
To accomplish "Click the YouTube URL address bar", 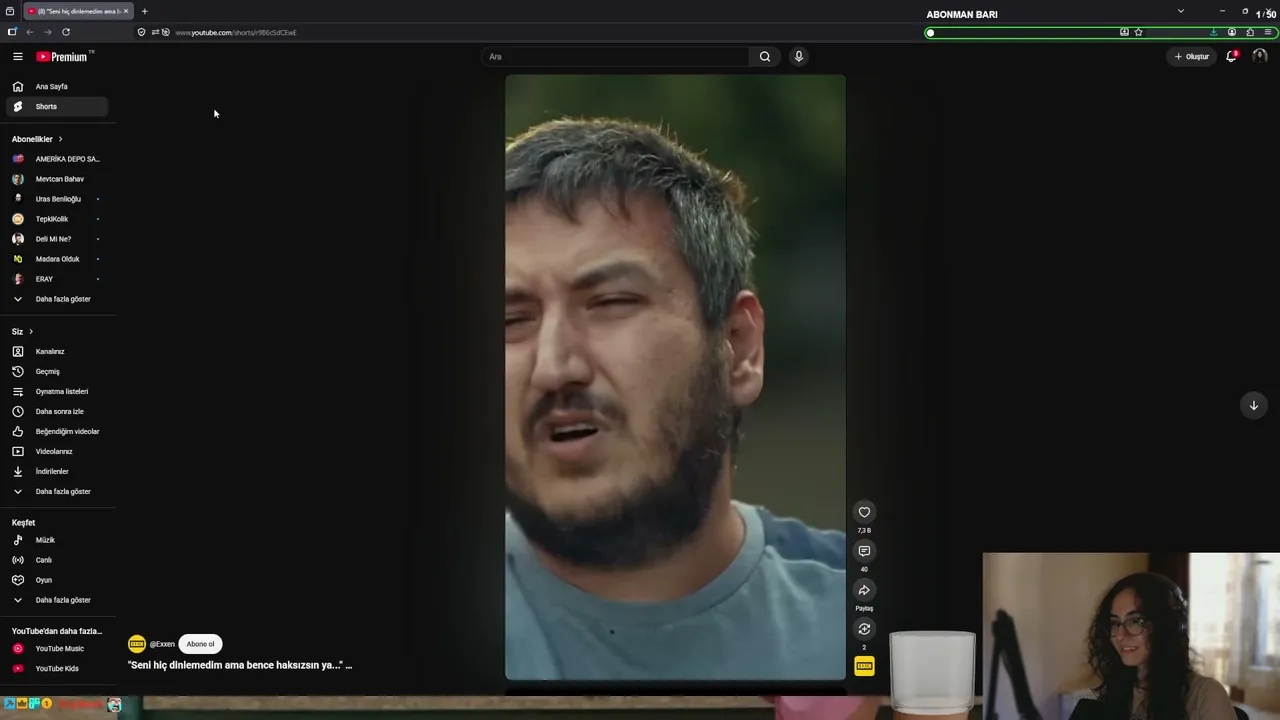I will click(x=236, y=33).
